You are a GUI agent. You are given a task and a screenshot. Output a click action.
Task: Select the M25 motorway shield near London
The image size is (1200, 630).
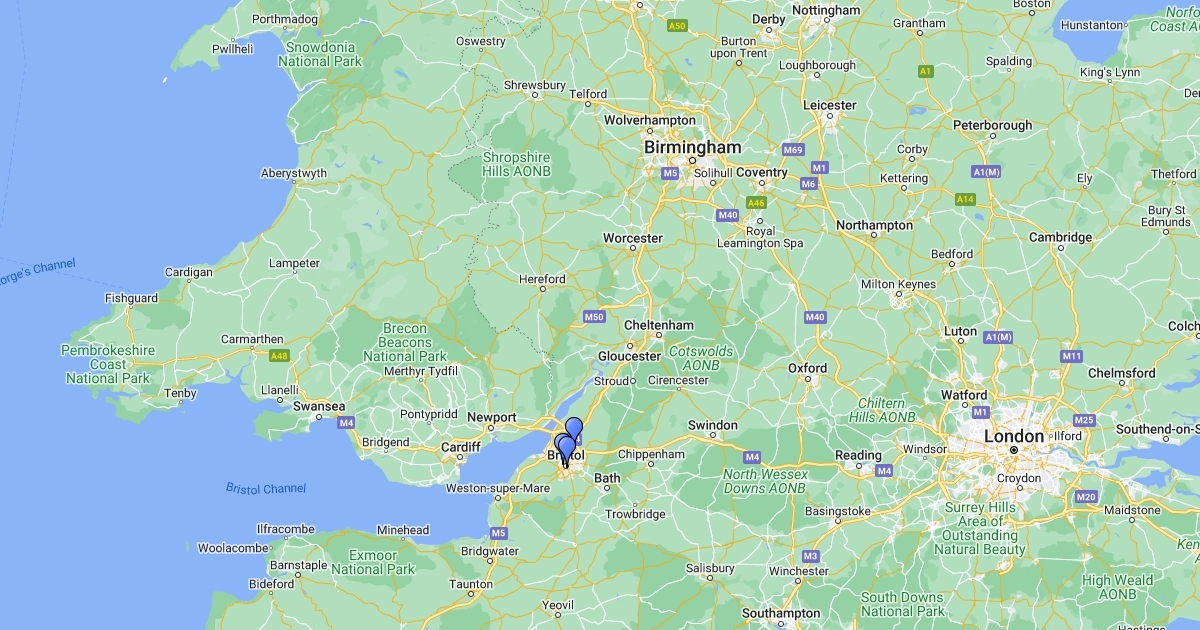(1083, 419)
